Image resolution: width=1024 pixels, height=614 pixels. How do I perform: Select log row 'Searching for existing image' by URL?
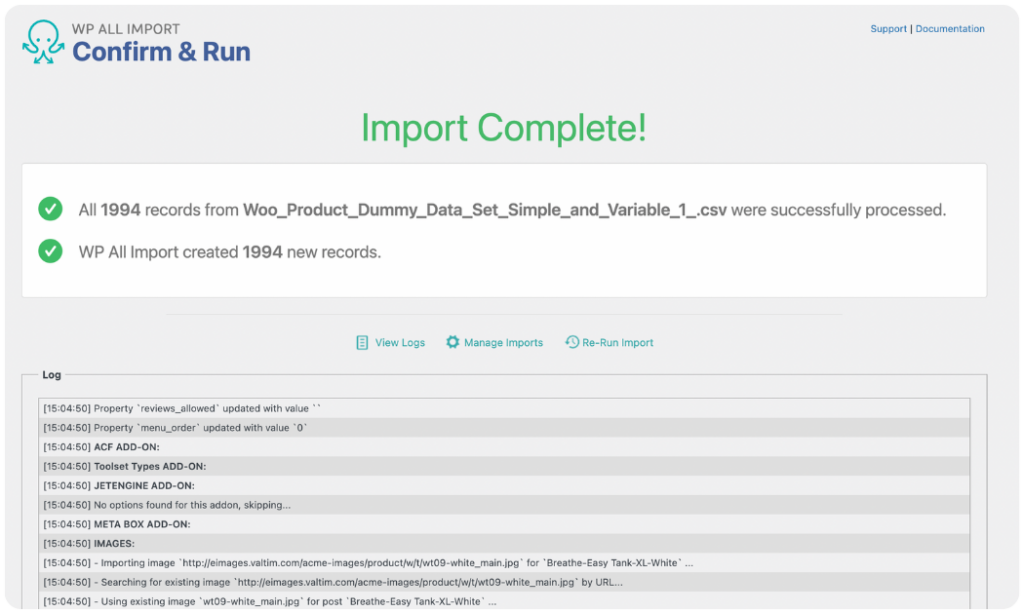tap(504, 582)
